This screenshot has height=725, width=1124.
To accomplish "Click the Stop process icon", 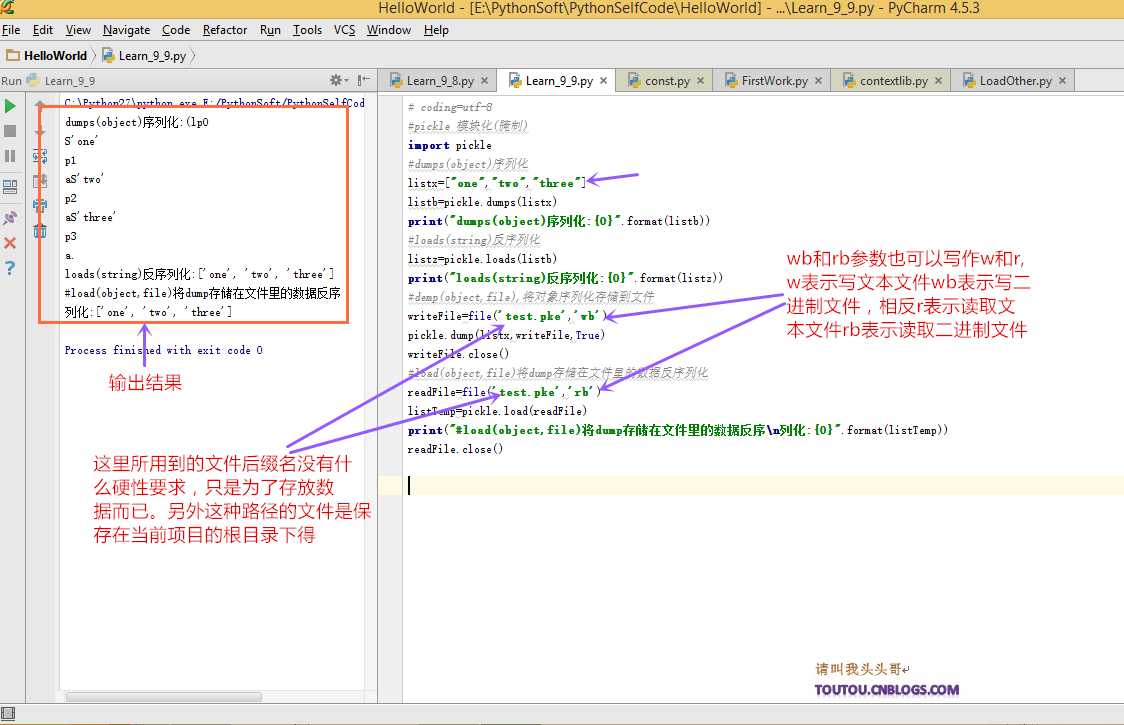I will click(x=10, y=129).
